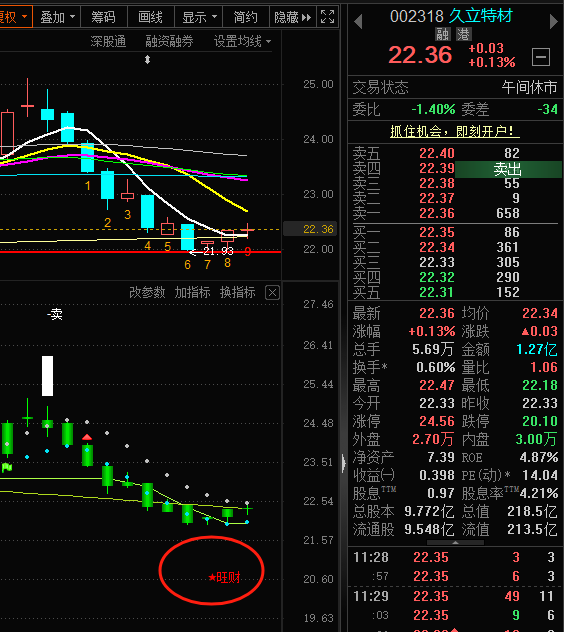Click the 抓住机会，即刻开户 link
Viewport: 564px width, 632px height.
point(455,131)
